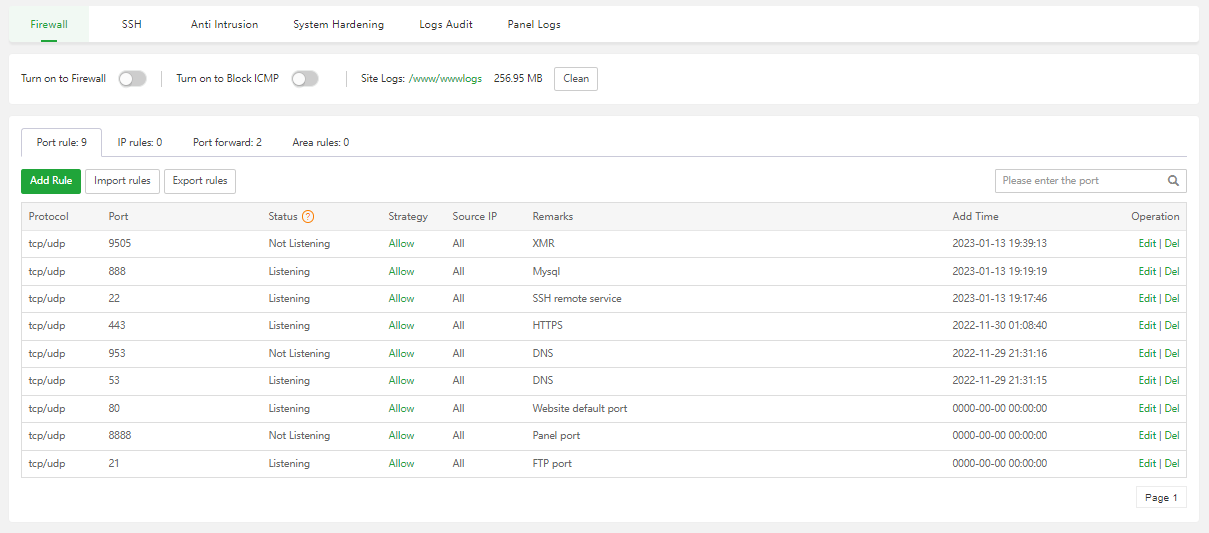Show the IP rules sub-tab
The height and width of the screenshot is (533, 1209).
point(139,143)
